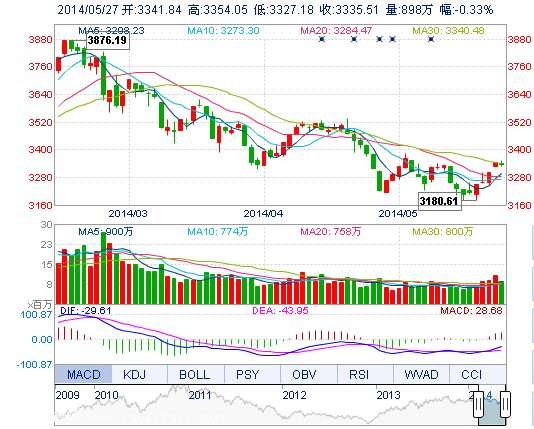Click the 3180.61 low price label

coord(439,201)
